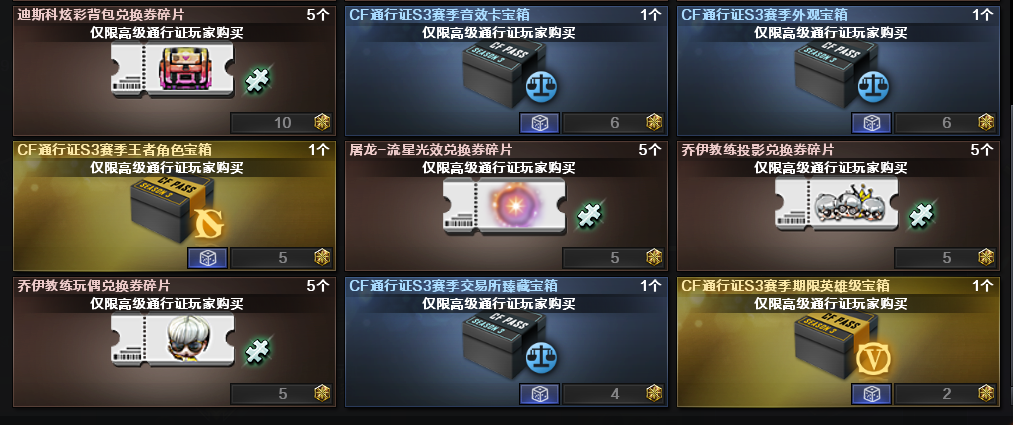Click the golden emblem on 王者角色宝箱 box
Image resolution: width=1013 pixels, height=425 pixels.
[x=211, y=223]
